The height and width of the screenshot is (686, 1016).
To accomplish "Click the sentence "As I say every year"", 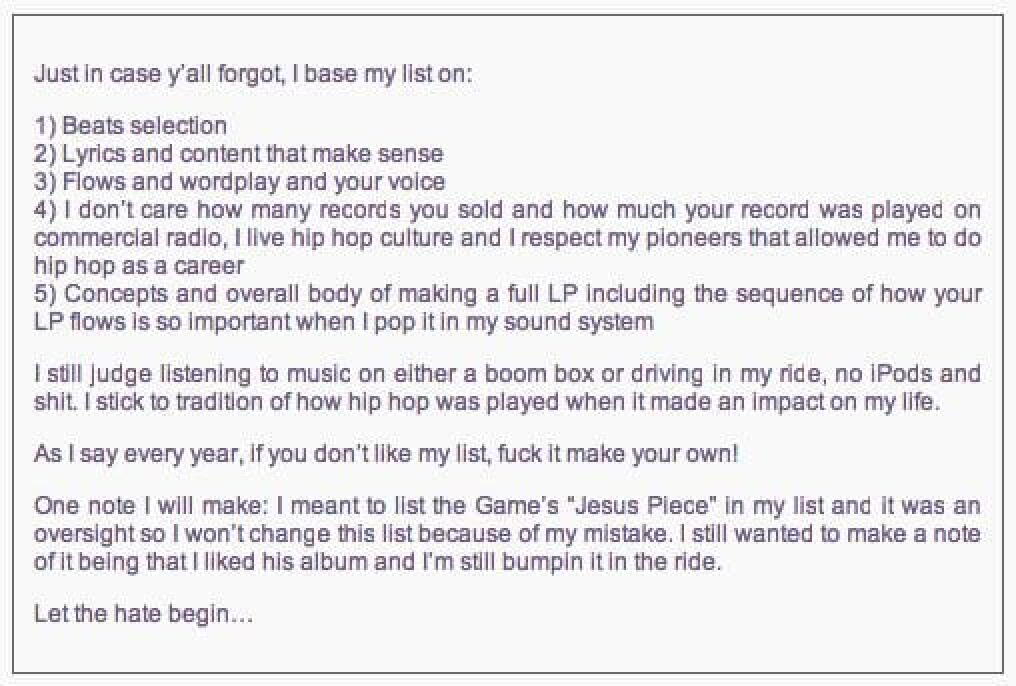I will [385, 453].
